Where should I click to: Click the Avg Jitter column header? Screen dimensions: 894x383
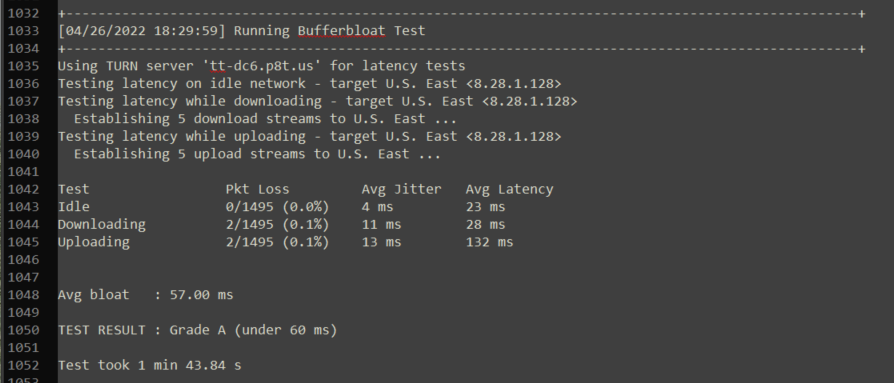401,189
